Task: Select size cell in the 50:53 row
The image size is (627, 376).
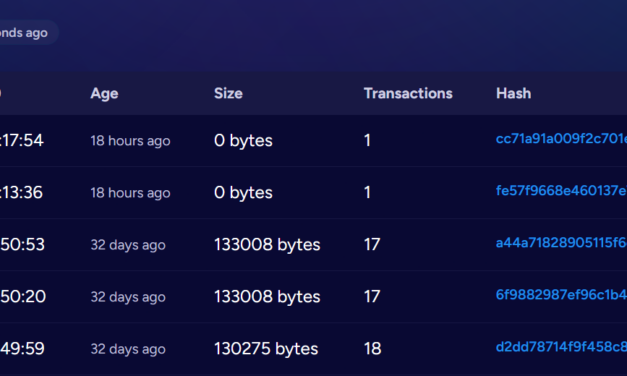Action: [x=267, y=245]
